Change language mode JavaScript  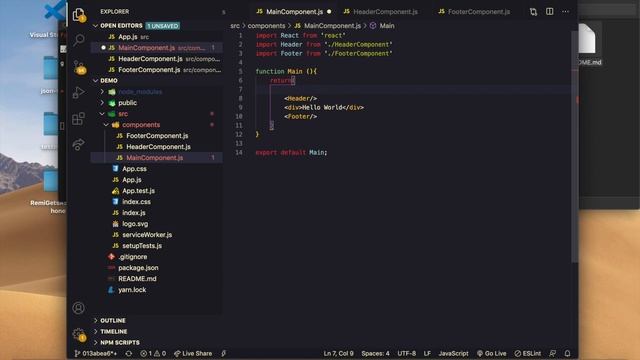453,353
